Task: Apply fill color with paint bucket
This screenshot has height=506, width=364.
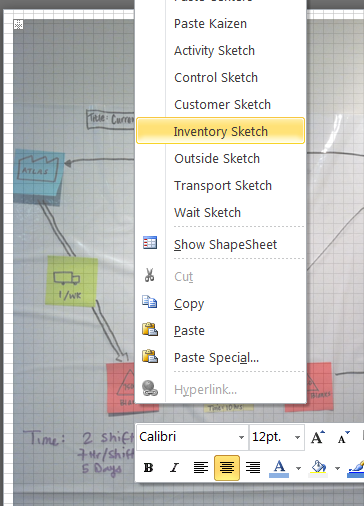Action: click(x=318, y=468)
